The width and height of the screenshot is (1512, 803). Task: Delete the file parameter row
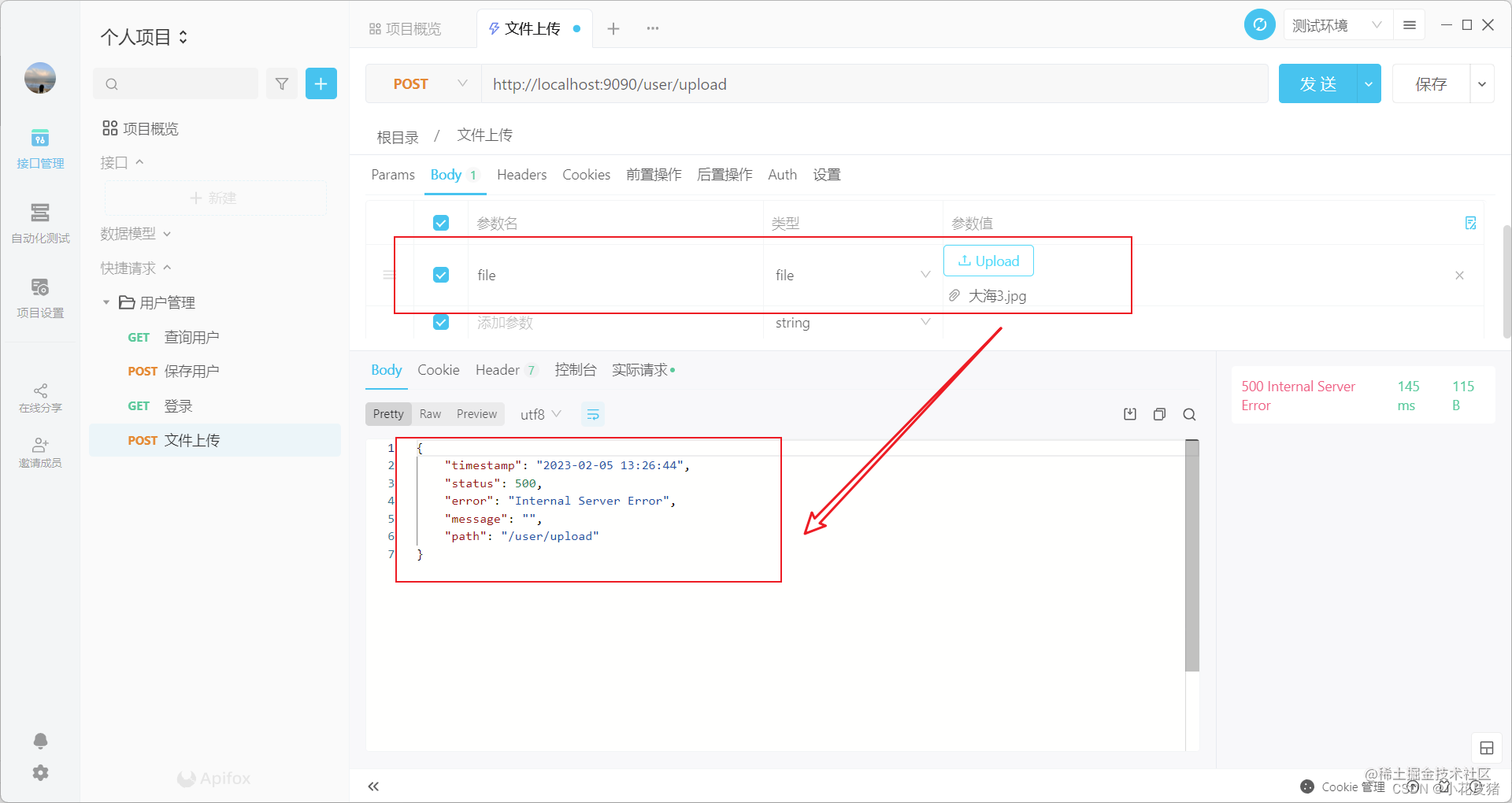coord(1459,276)
